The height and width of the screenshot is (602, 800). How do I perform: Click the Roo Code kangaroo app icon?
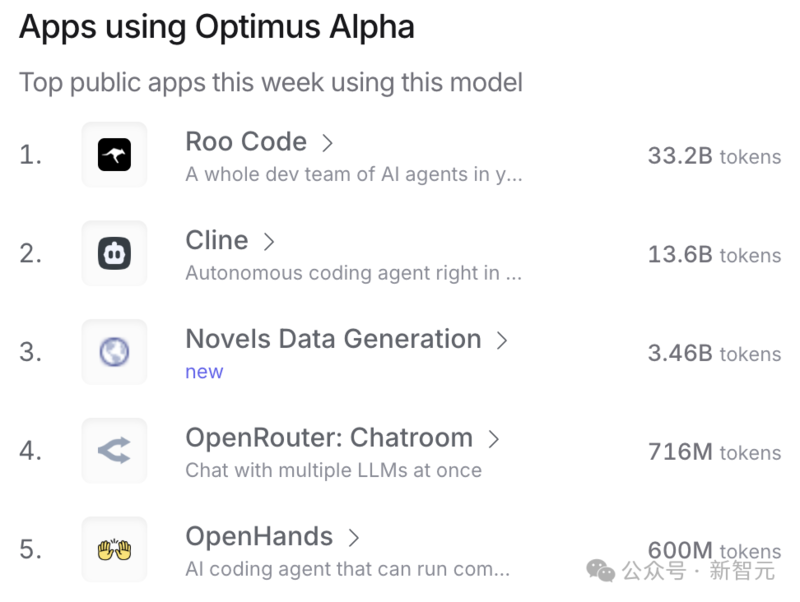pos(114,154)
